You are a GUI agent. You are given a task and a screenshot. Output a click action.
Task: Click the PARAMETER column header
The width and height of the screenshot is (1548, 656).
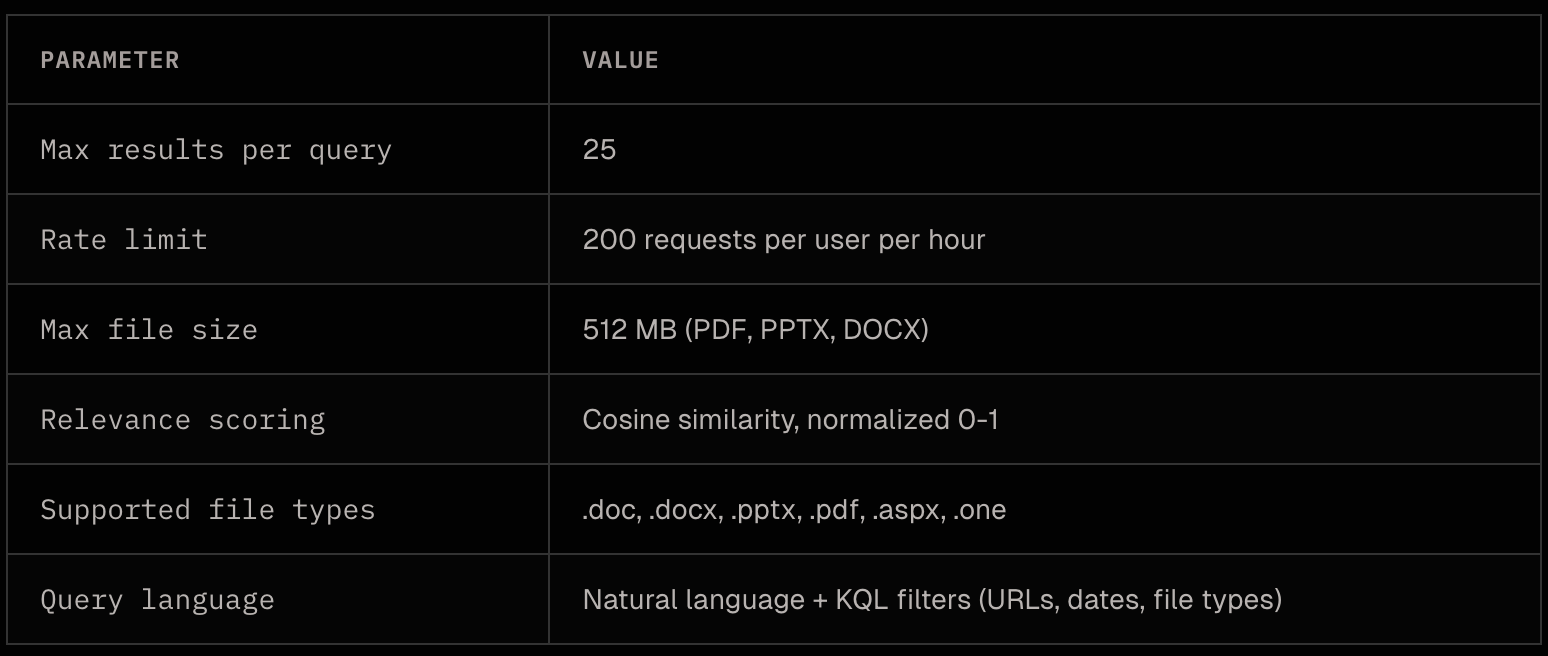coord(110,60)
